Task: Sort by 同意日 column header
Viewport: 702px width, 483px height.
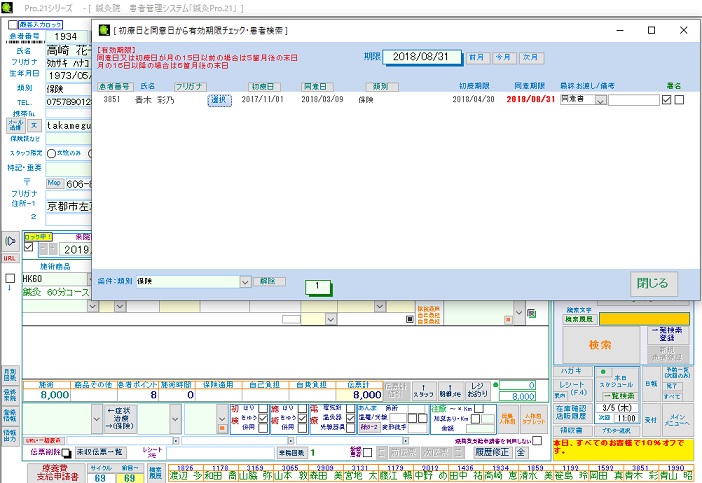Action: click(317, 86)
